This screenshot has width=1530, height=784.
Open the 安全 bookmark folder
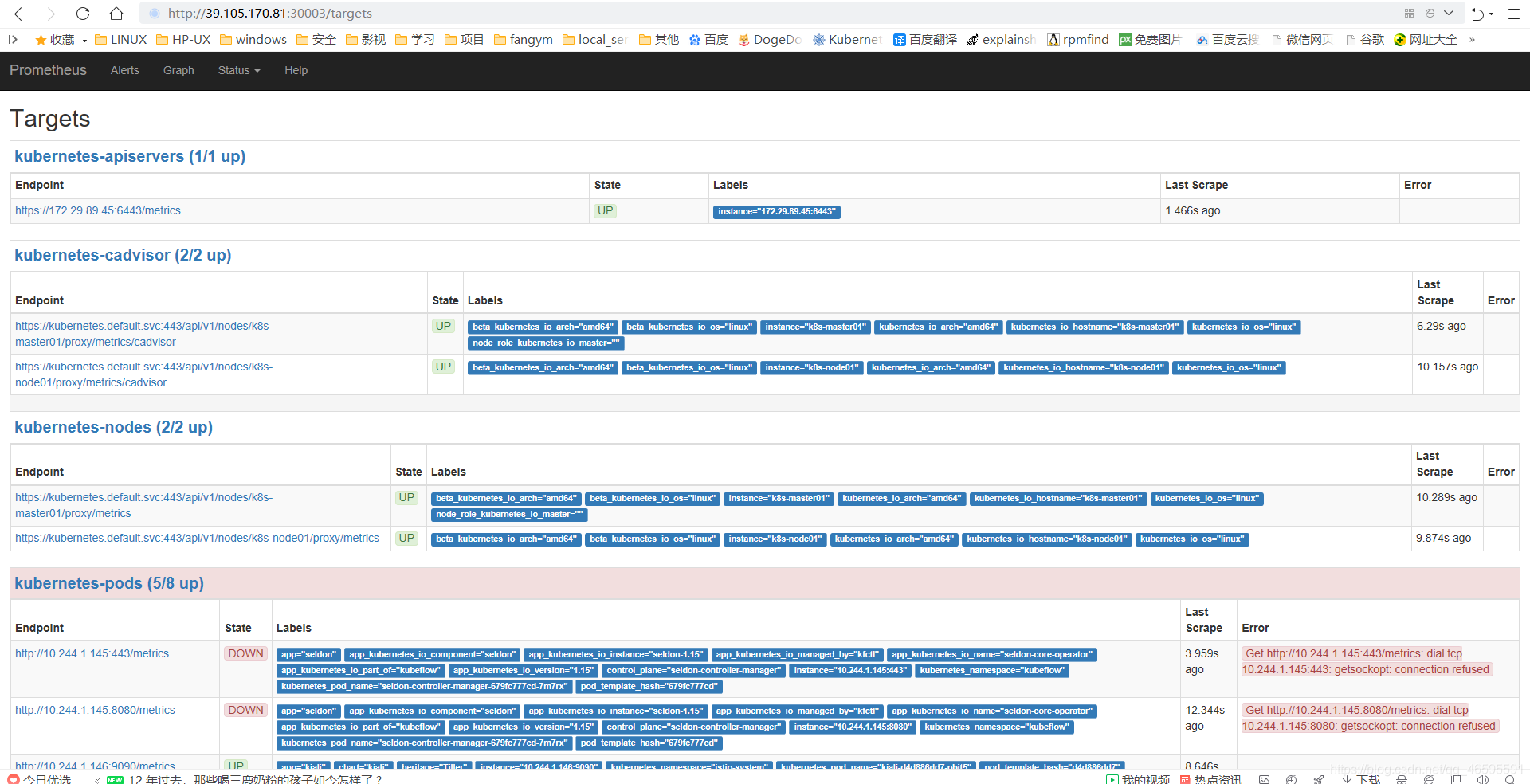pyautogui.click(x=316, y=39)
